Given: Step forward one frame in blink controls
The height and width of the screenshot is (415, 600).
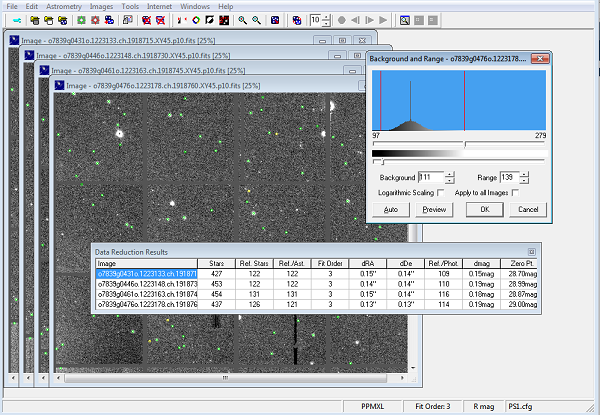Looking at the screenshot, I should [x=369, y=20].
